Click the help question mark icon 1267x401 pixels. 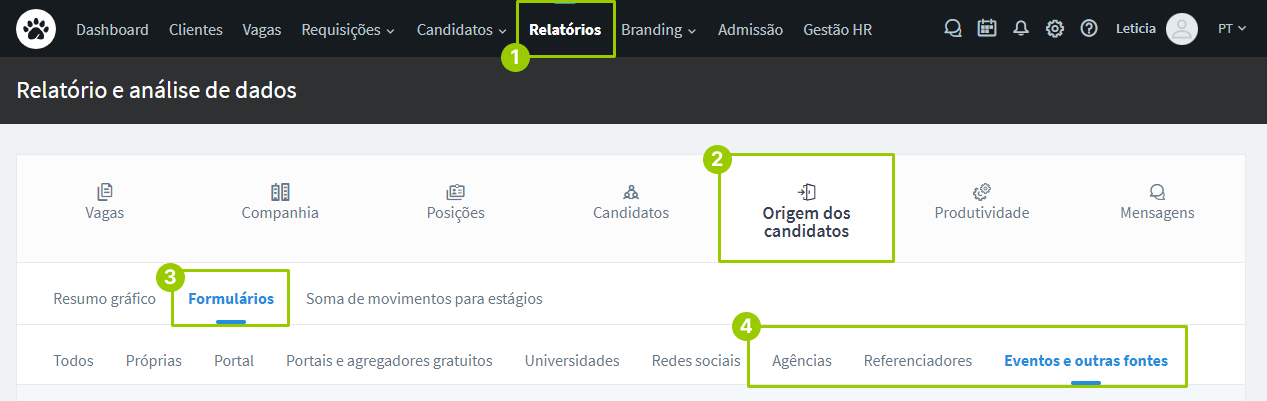click(x=1089, y=29)
